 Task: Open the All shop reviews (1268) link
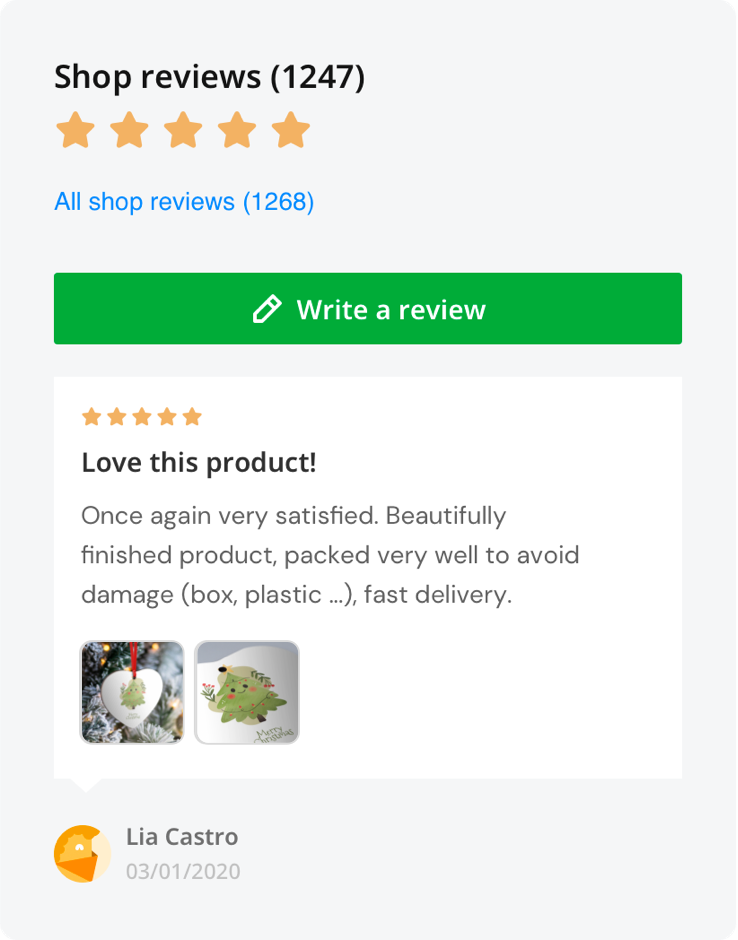point(184,202)
